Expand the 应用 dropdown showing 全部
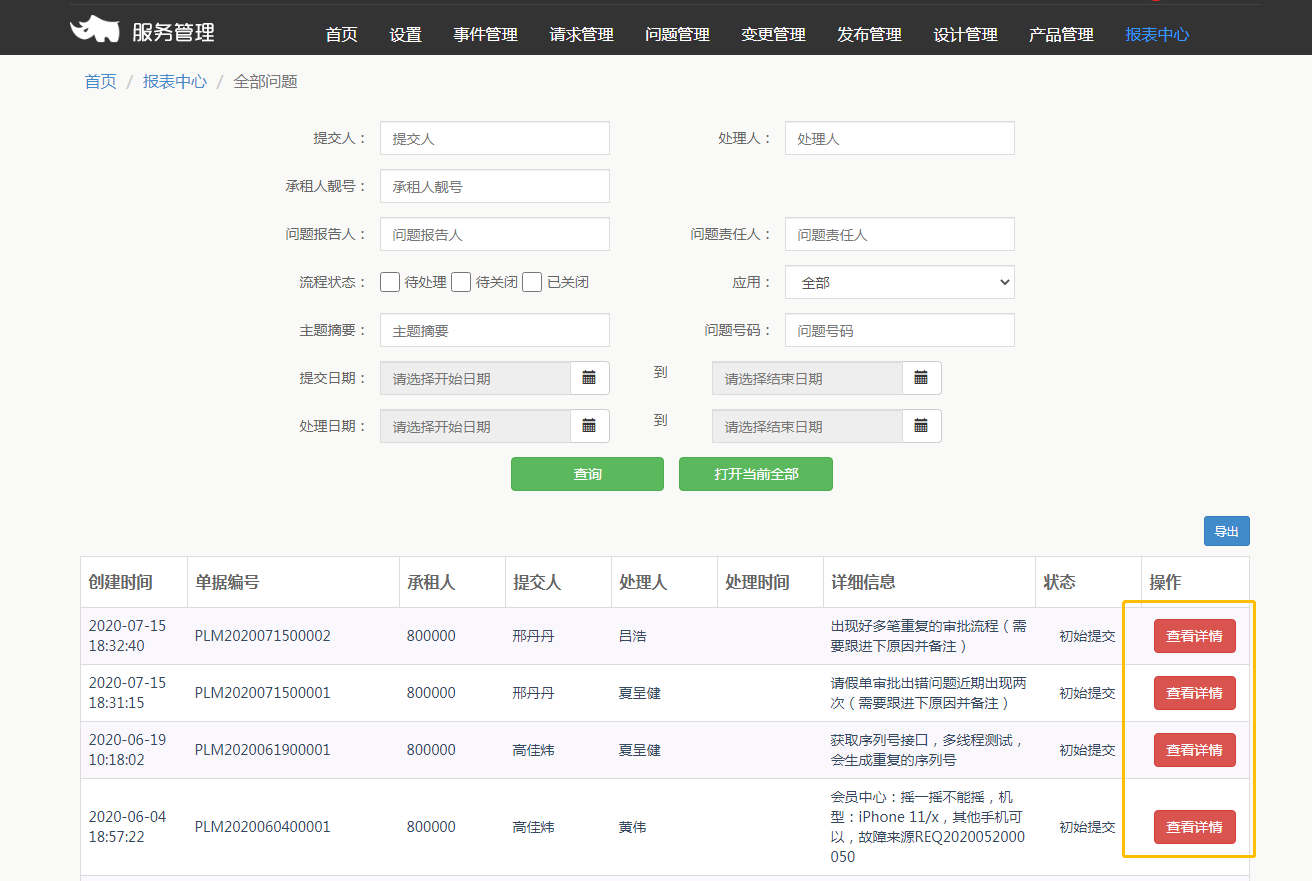Screen dimensions: 1312x881 900,282
